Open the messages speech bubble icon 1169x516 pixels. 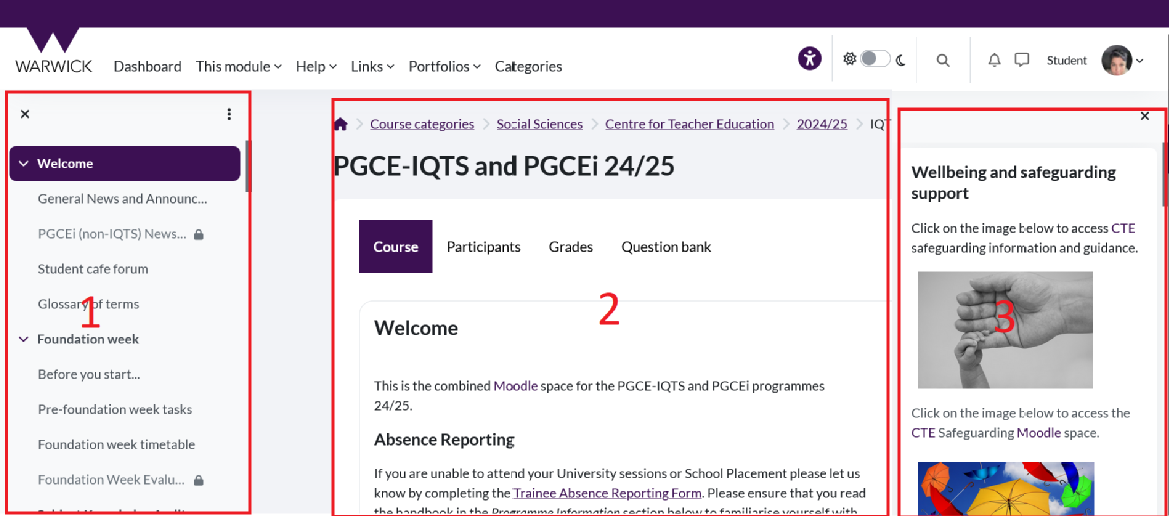[x=1021, y=60]
